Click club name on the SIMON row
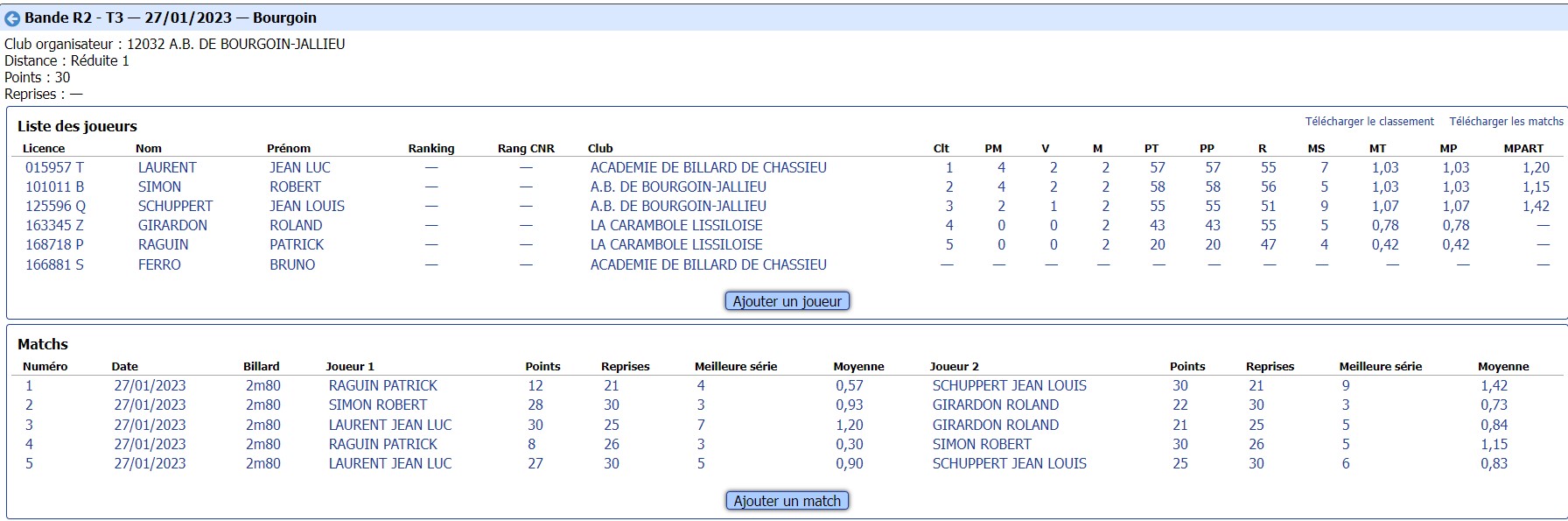 coord(678,187)
